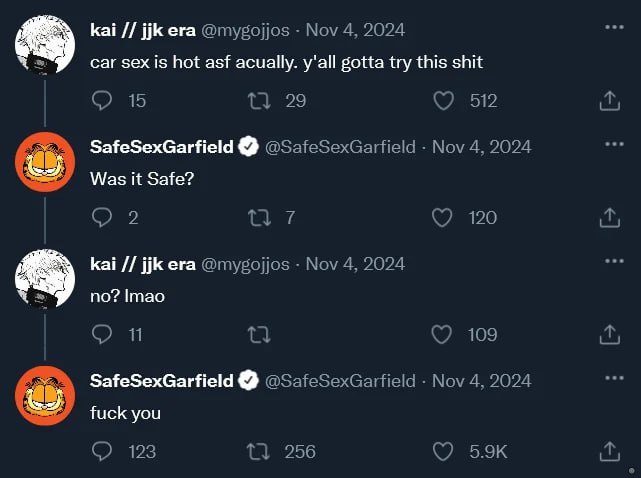The height and width of the screenshot is (478, 641).
Task: Reply to the "no? lmao" tweet
Action: [103, 335]
